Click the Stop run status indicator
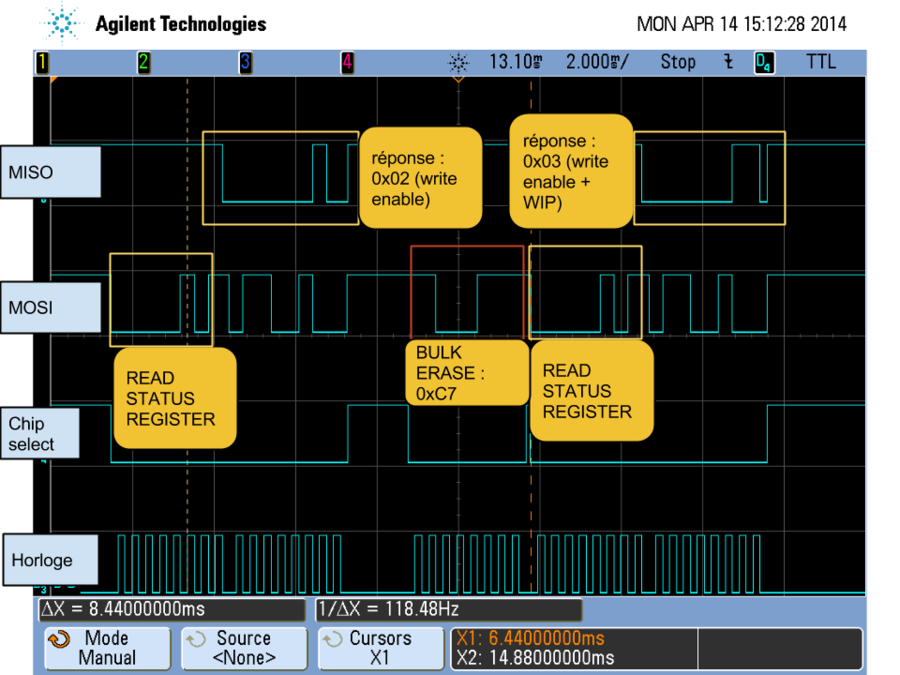The image size is (900, 675). click(x=677, y=62)
